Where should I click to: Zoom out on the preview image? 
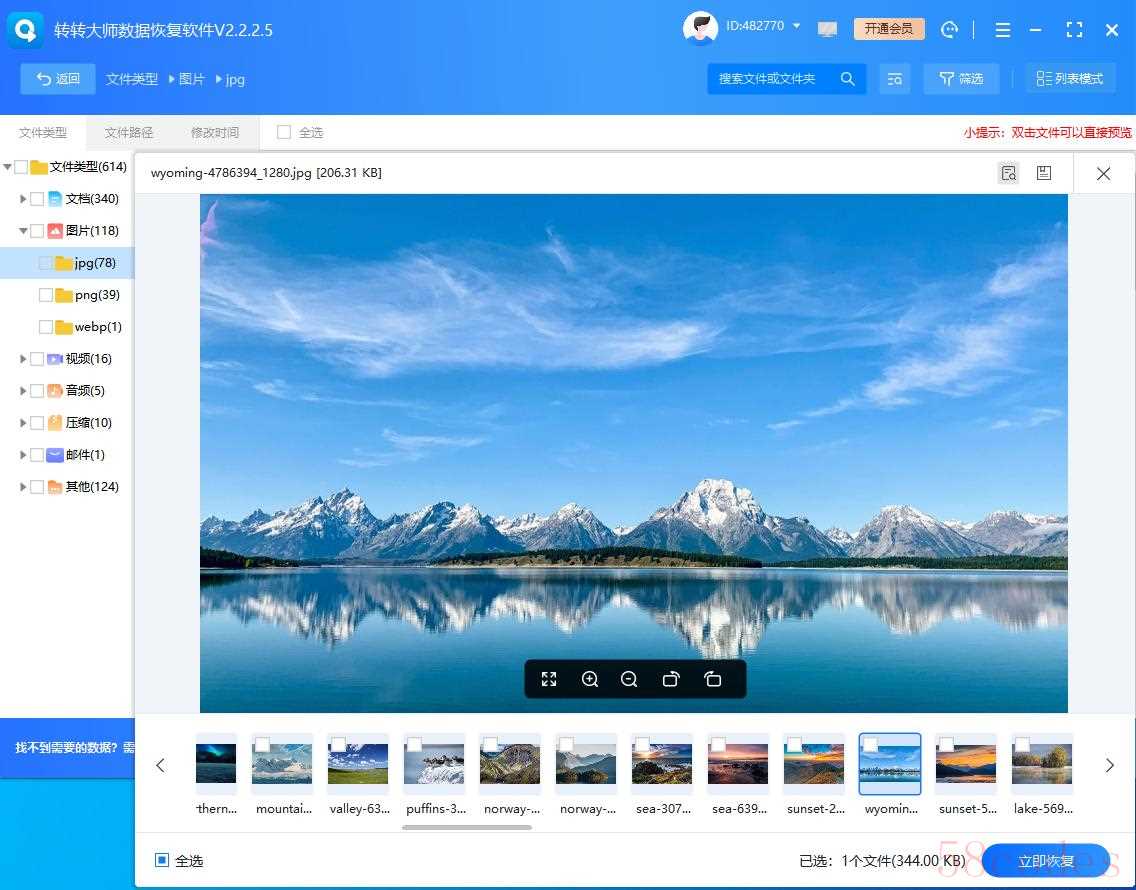[x=629, y=679]
